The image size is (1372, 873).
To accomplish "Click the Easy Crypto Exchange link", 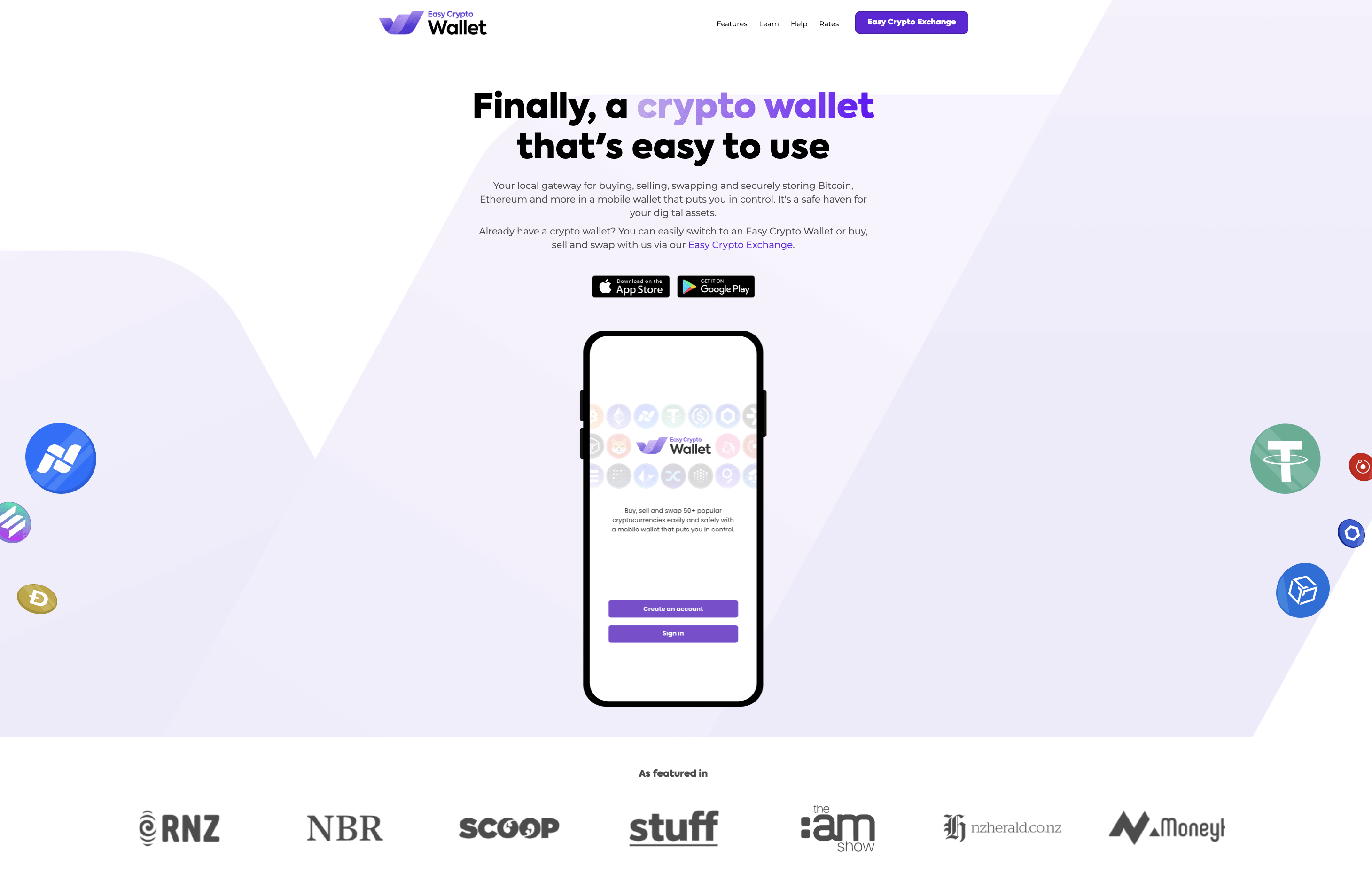I will coord(741,245).
